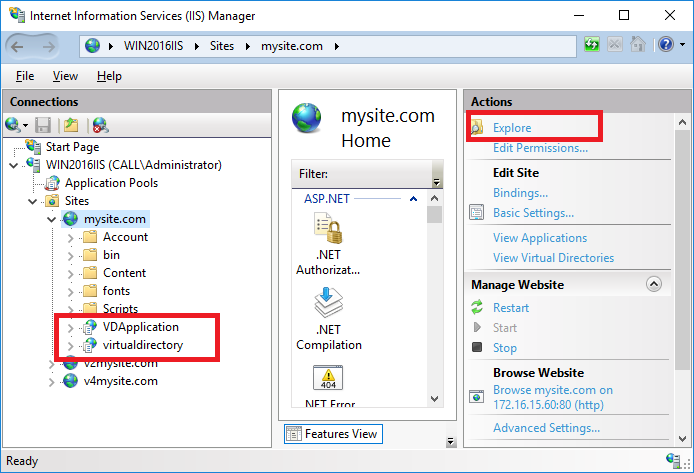Select Application Pools tree item
694x473 pixels.
pyautogui.click(x=111, y=183)
